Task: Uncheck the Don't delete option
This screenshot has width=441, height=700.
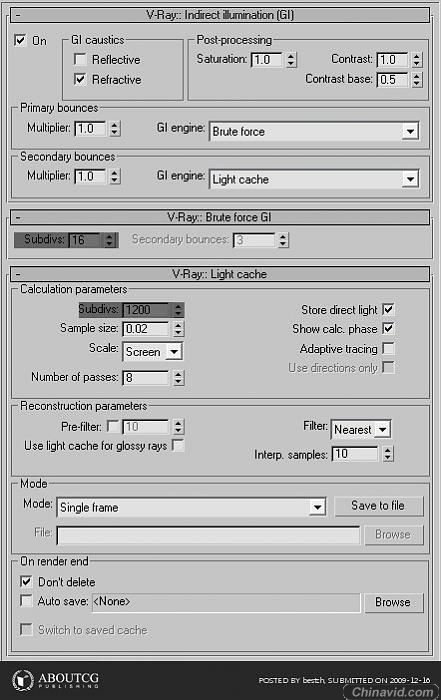Action: (26, 581)
